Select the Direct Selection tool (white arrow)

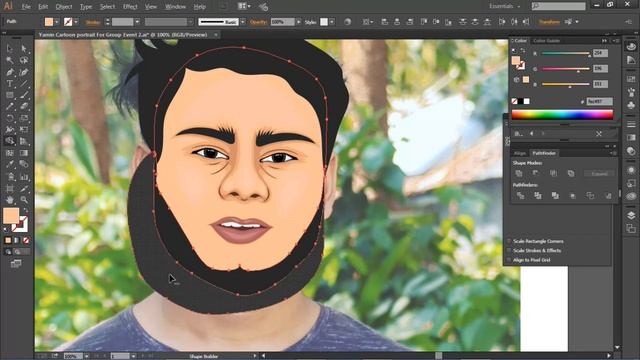click(x=24, y=49)
